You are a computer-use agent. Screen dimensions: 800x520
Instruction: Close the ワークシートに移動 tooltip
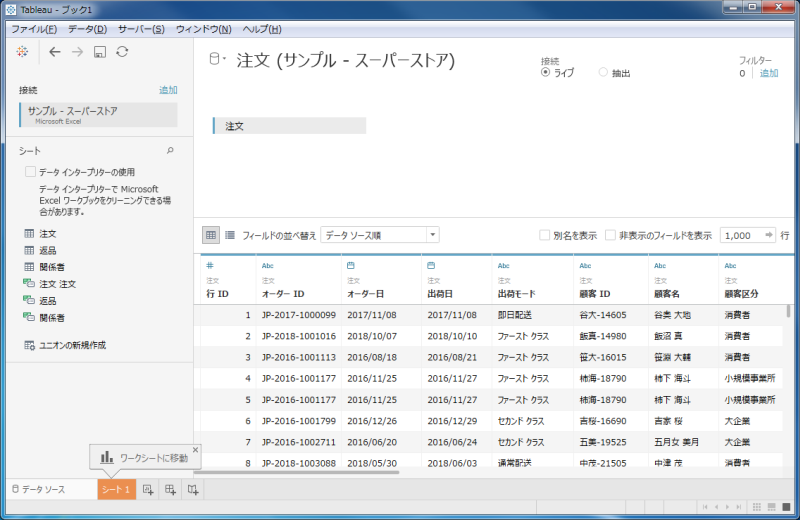coord(195,450)
